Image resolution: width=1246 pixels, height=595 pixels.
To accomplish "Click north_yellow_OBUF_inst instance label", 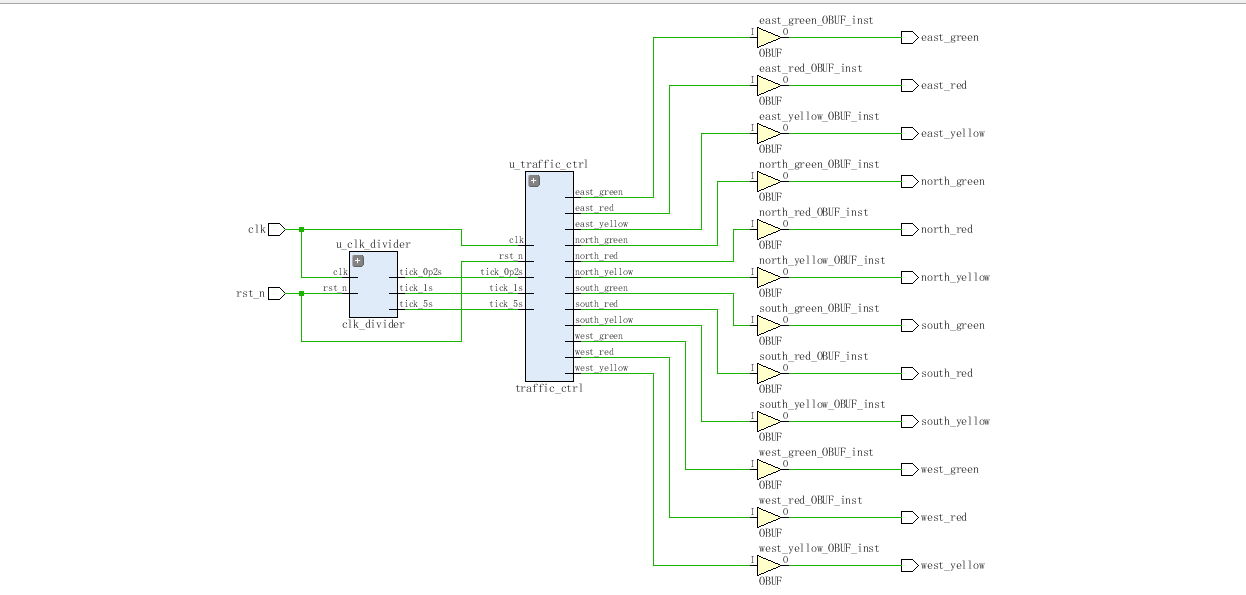I will tap(822, 260).
